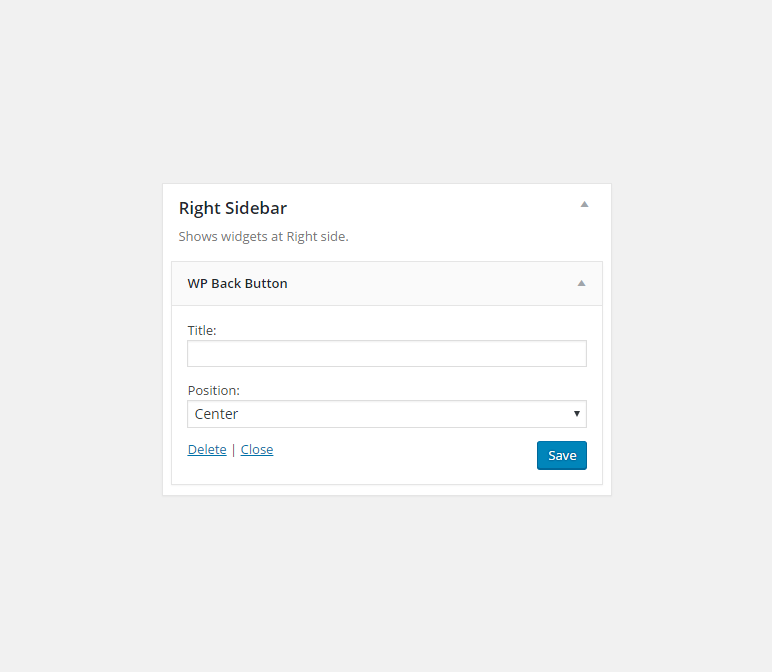Collapse the WP Back Button widget arrow
The image size is (772, 672).
tap(581, 283)
